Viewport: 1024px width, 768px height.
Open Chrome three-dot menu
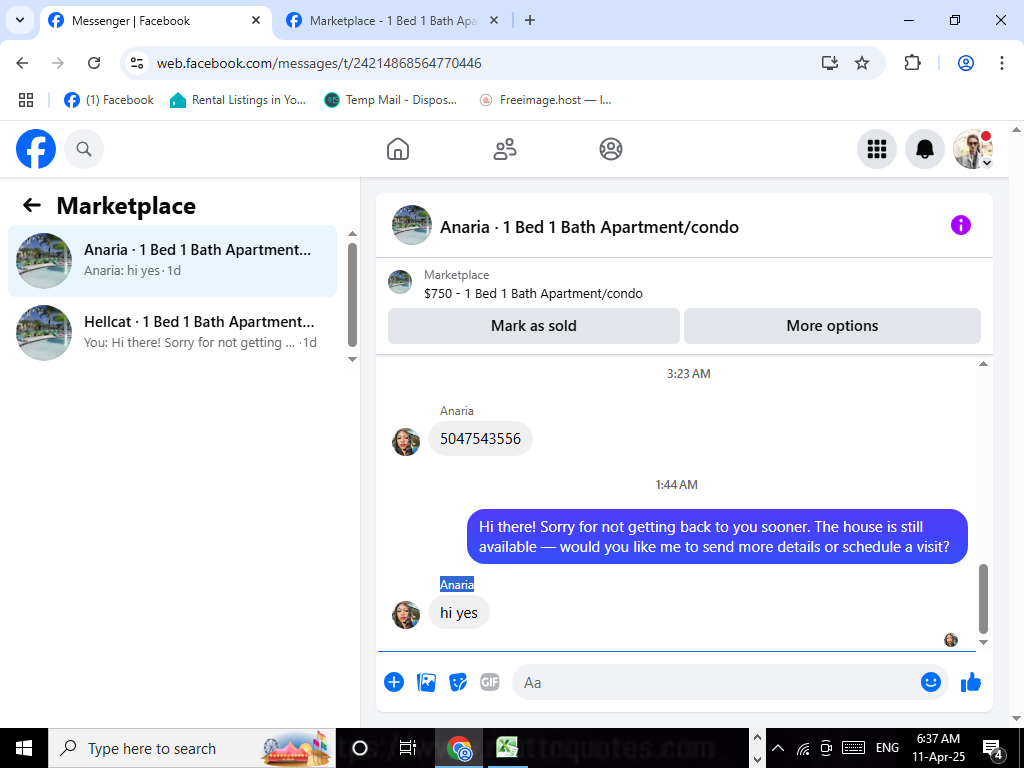tap(1002, 63)
